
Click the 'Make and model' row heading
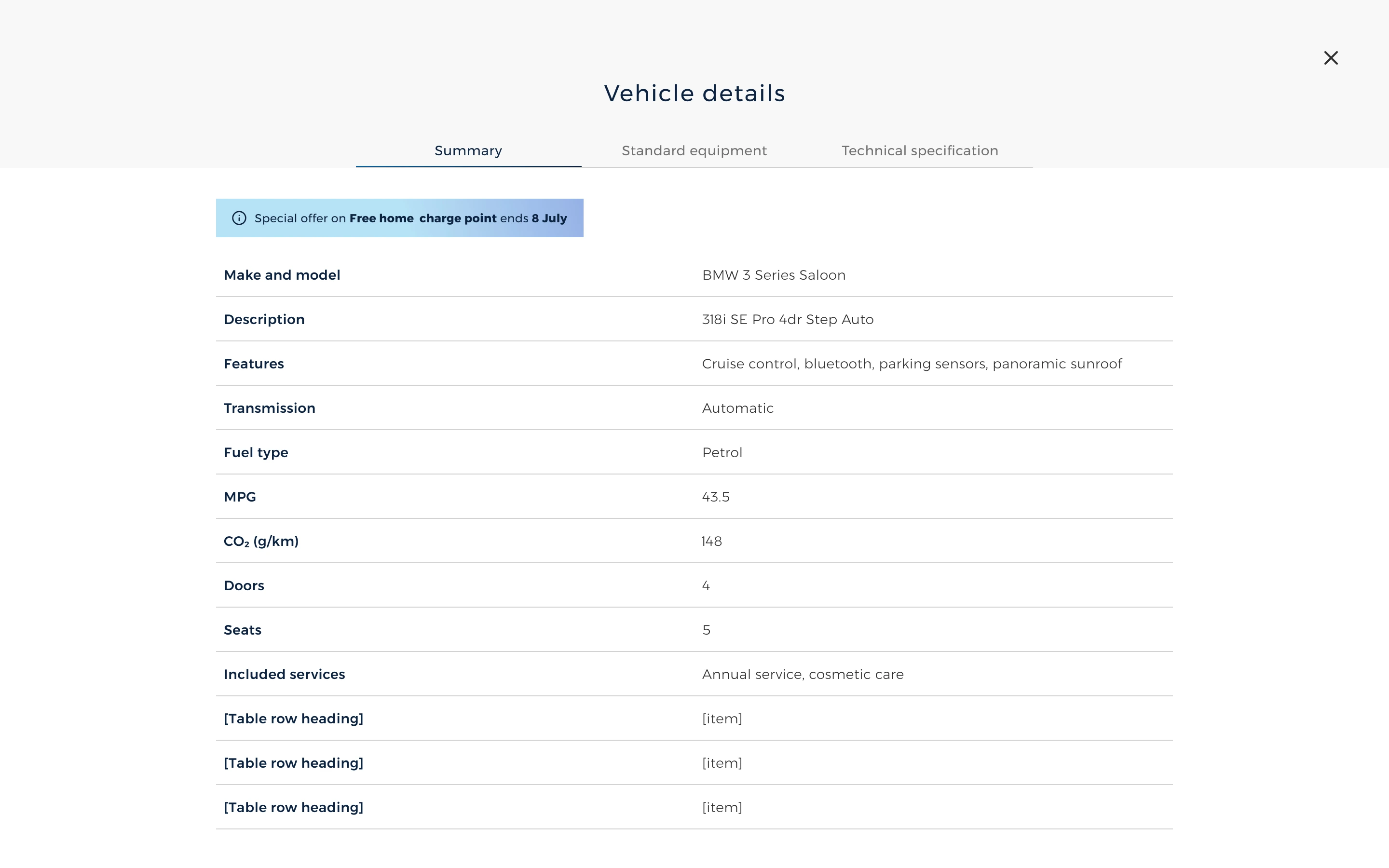pyautogui.click(x=282, y=275)
